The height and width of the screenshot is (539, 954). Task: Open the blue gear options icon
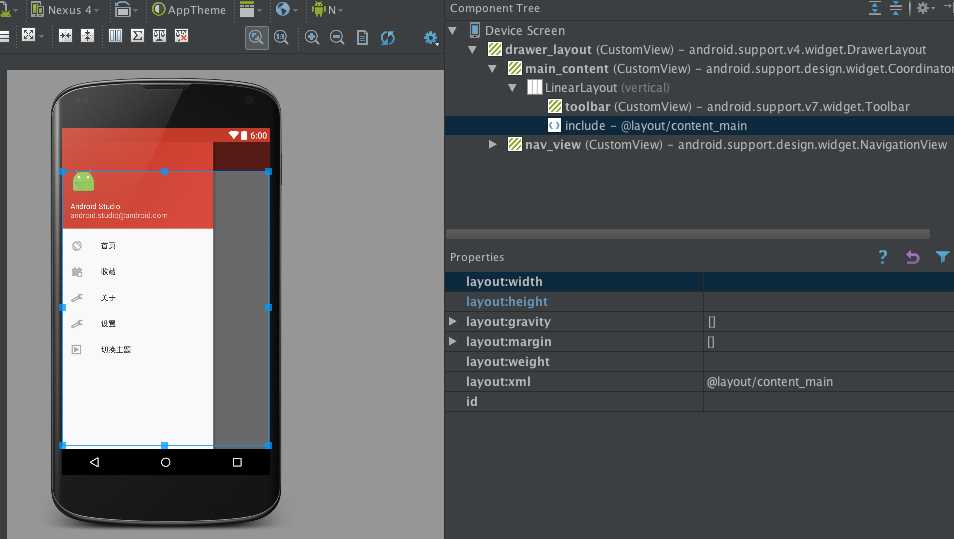coord(431,38)
